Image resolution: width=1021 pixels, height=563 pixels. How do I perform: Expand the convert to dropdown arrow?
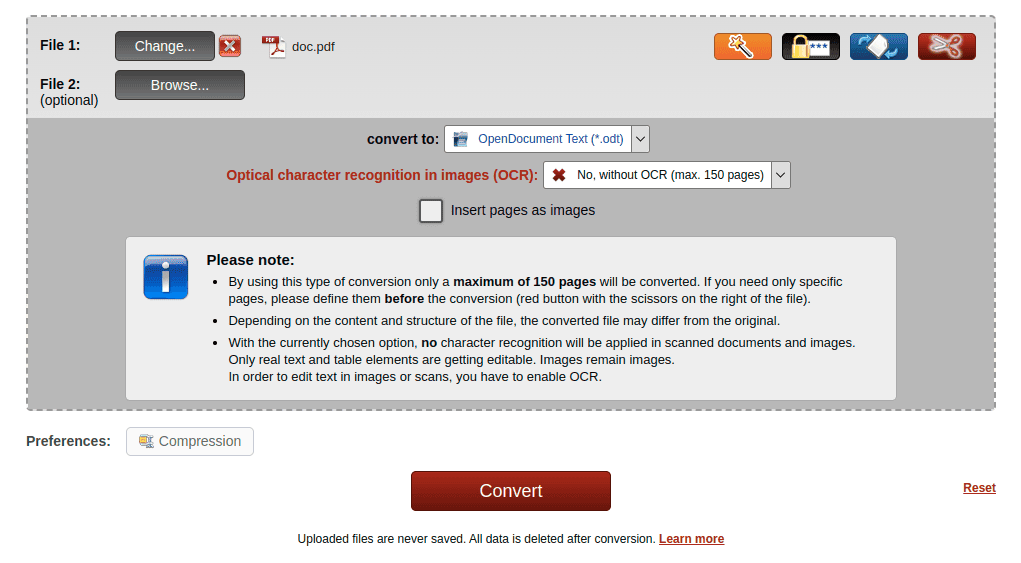(x=641, y=139)
